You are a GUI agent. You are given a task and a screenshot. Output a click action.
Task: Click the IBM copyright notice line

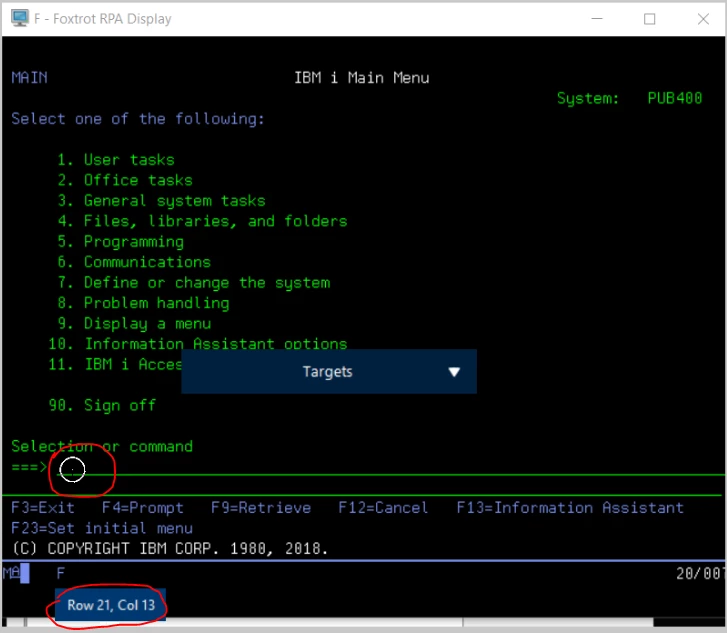(170, 549)
